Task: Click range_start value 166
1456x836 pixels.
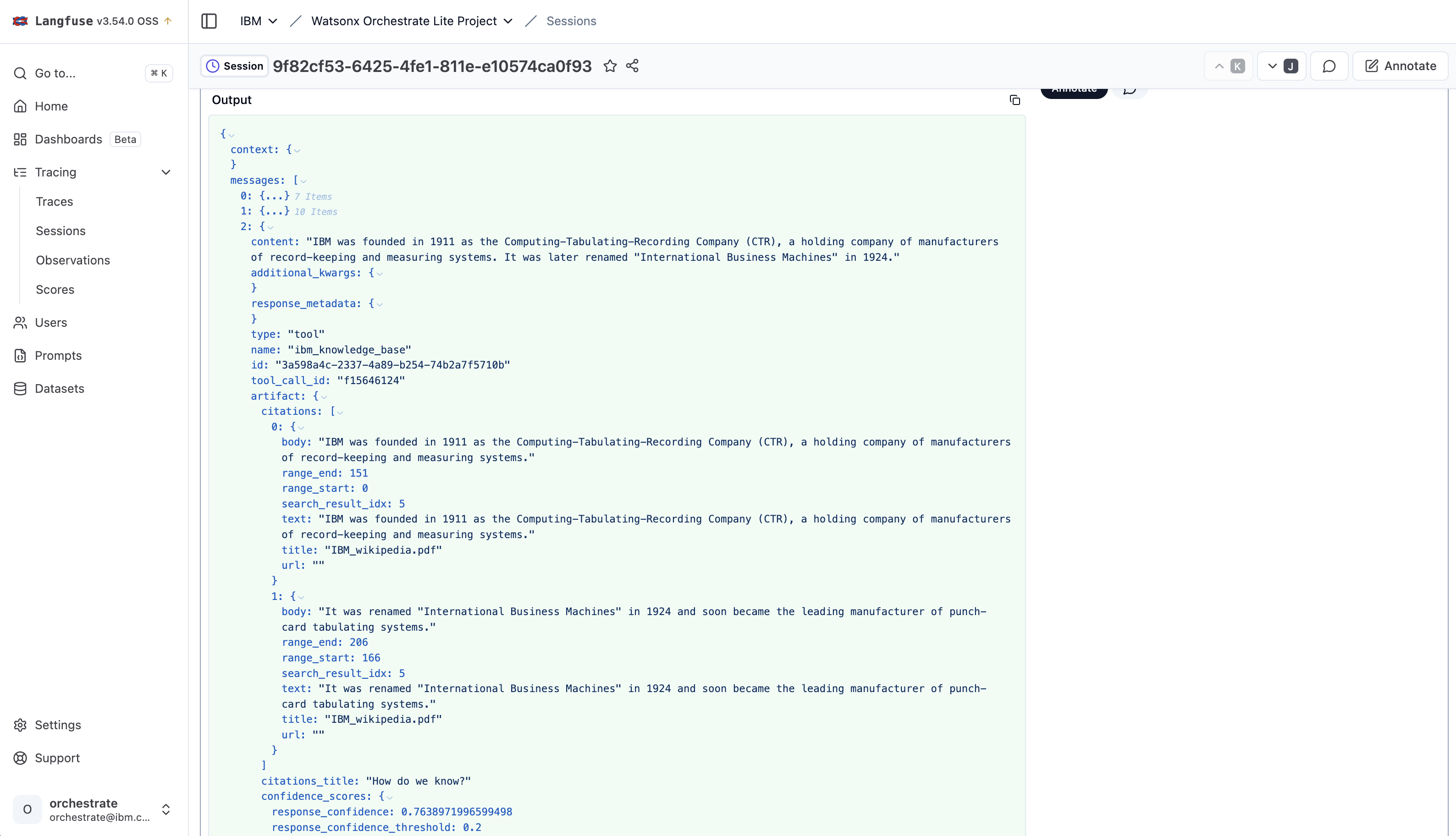Action: 371,658
